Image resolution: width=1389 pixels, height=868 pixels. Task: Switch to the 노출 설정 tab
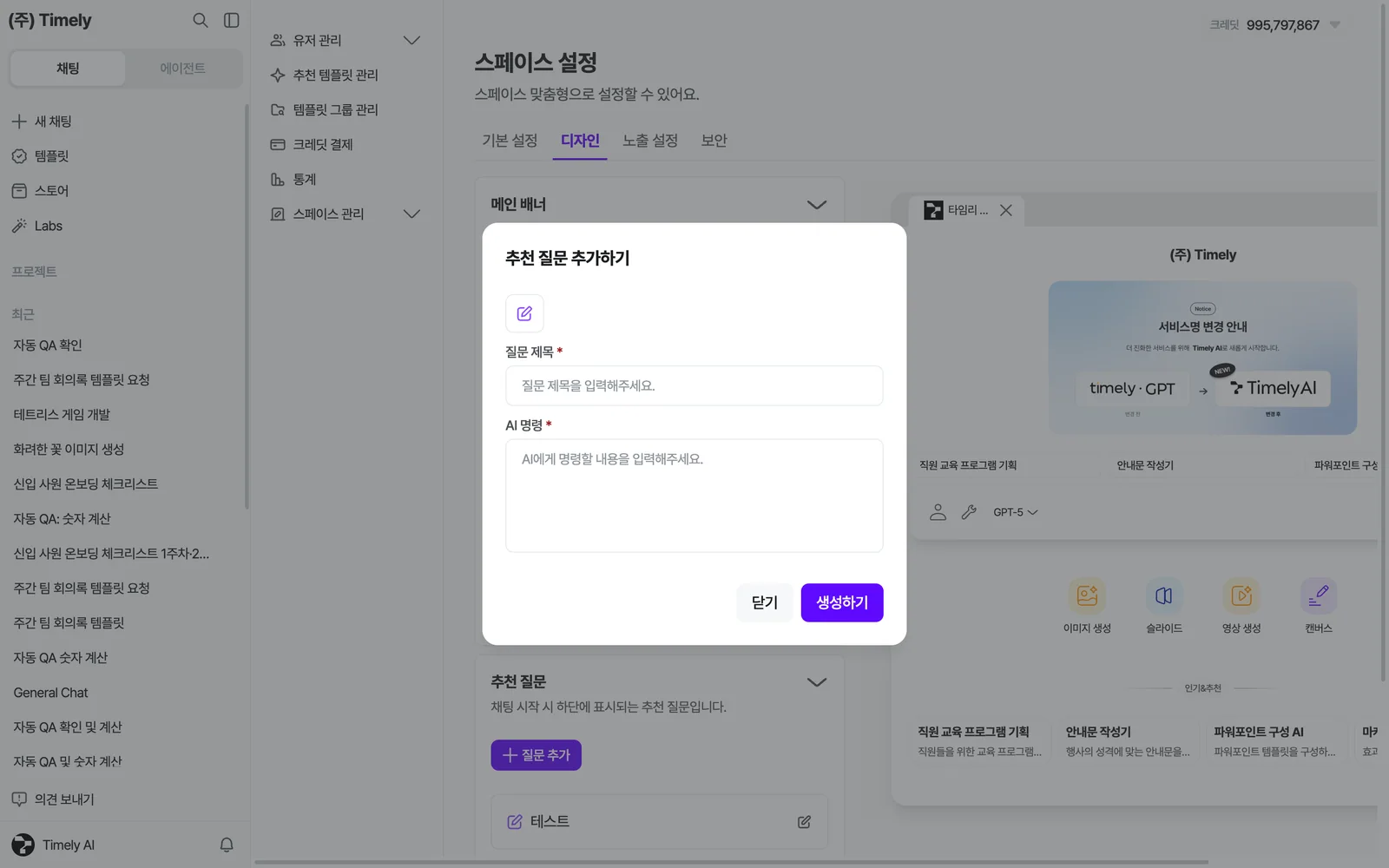[x=650, y=141]
